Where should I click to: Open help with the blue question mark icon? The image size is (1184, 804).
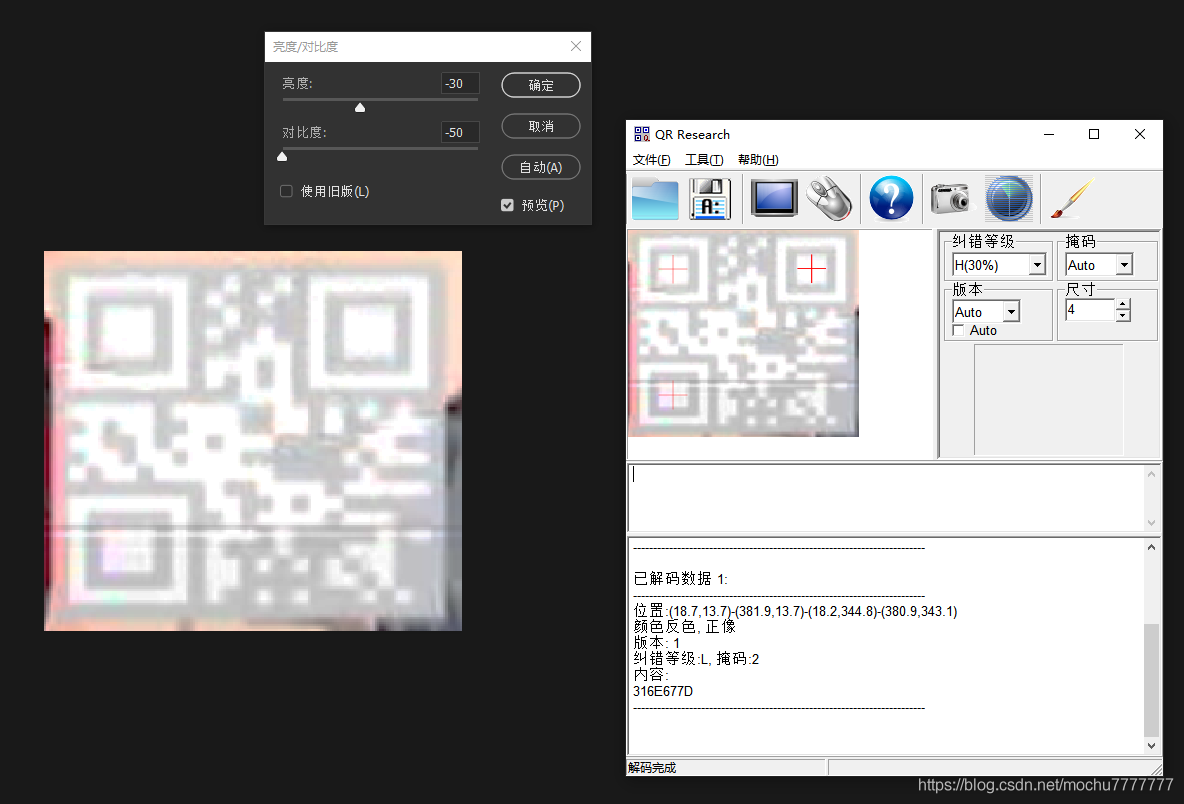[x=891, y=199]
